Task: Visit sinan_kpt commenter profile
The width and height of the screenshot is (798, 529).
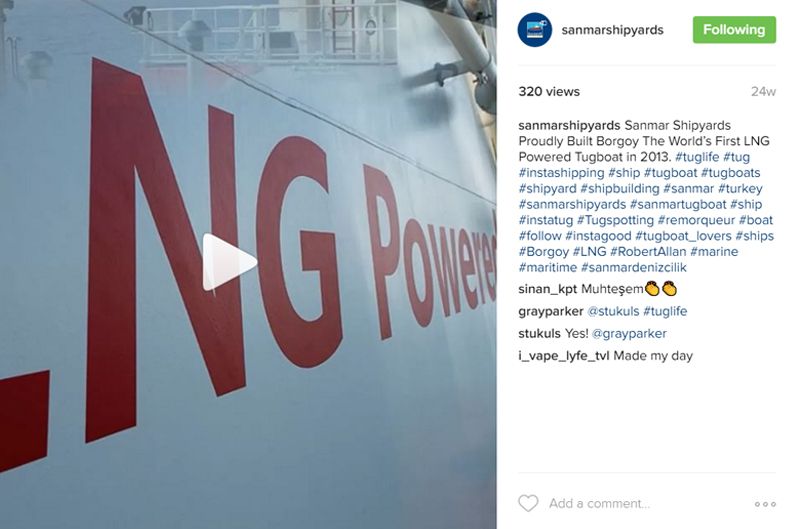Action: [548, 289]
